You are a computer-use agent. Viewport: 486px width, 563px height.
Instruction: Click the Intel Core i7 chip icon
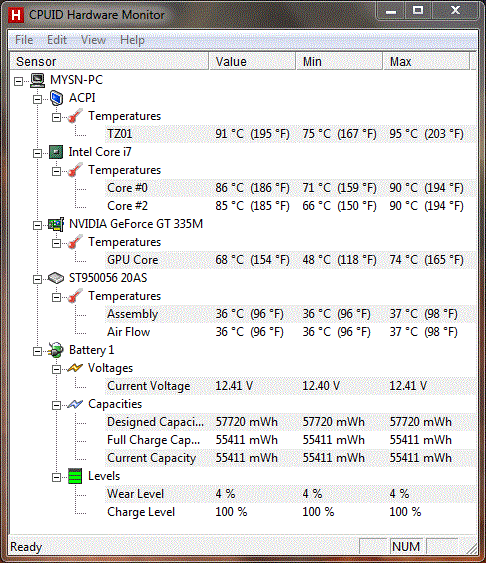[56, 152]
